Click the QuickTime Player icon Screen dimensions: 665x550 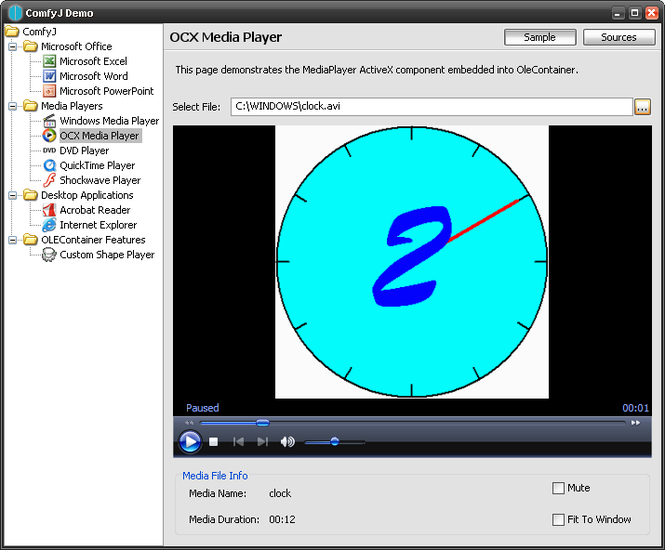click(50, 165)
